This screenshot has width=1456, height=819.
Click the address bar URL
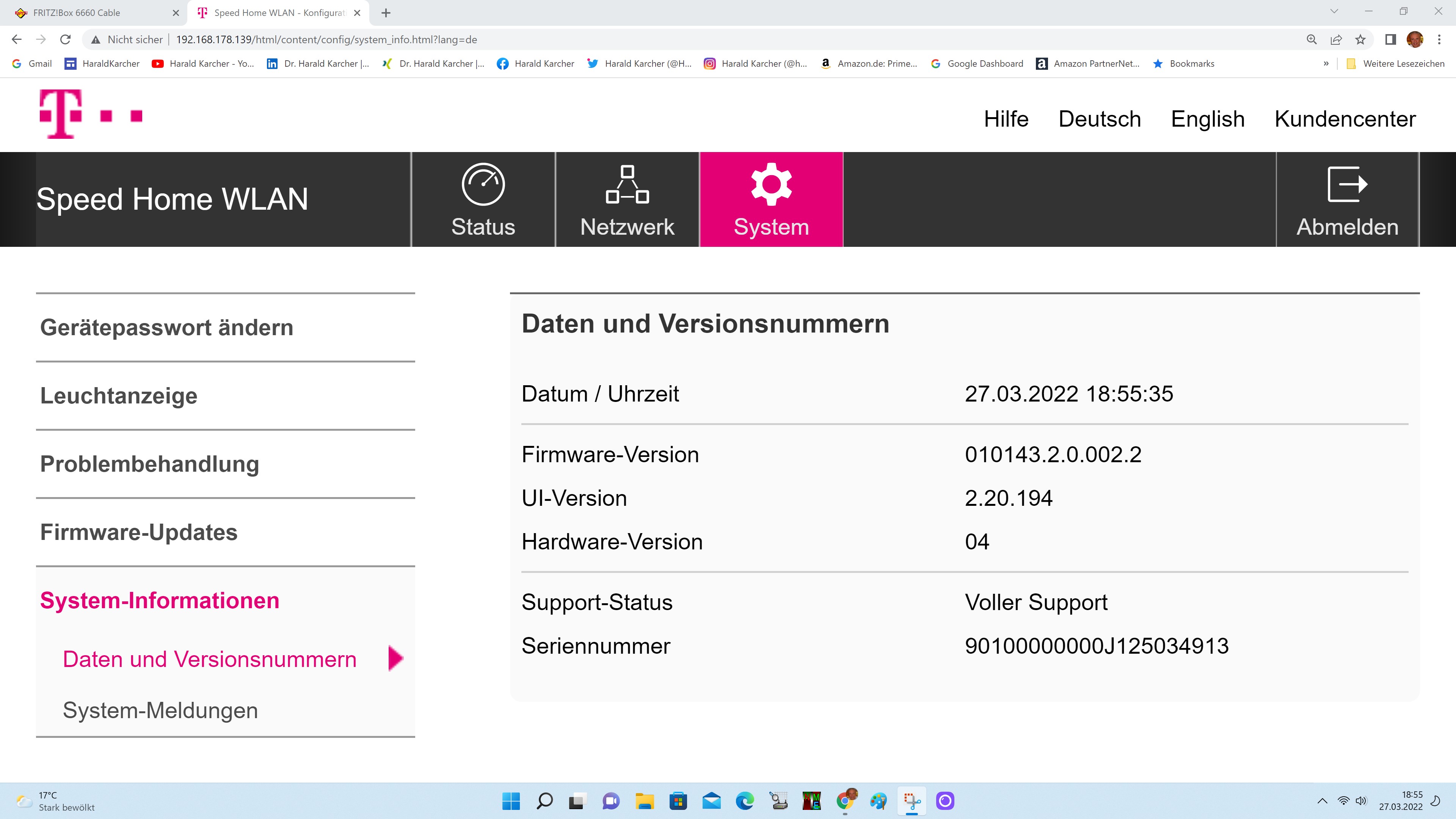pyautogui.click(x=326, y=39)
